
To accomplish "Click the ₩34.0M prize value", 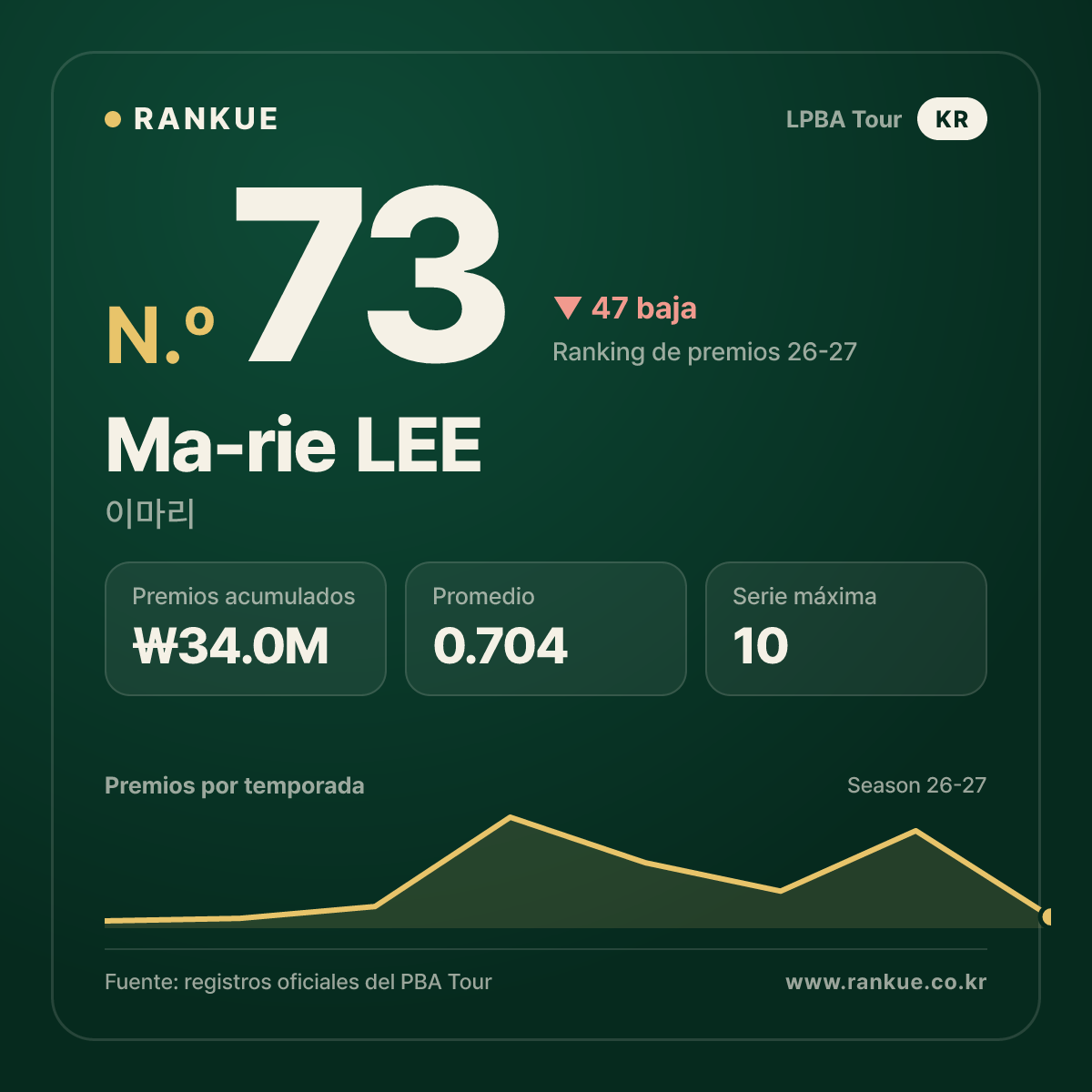I will pyautogui.click(x=231, y=646).
